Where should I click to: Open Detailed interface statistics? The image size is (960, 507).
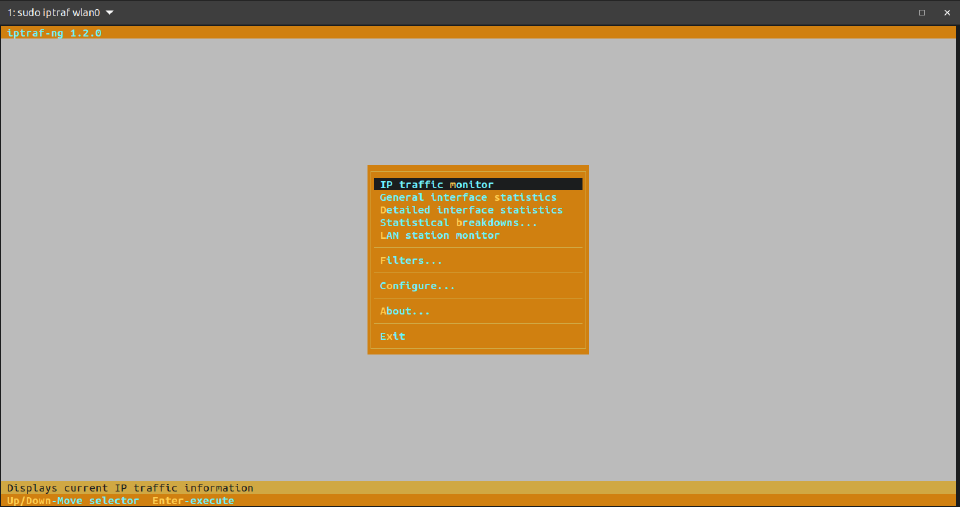point(470,211)
